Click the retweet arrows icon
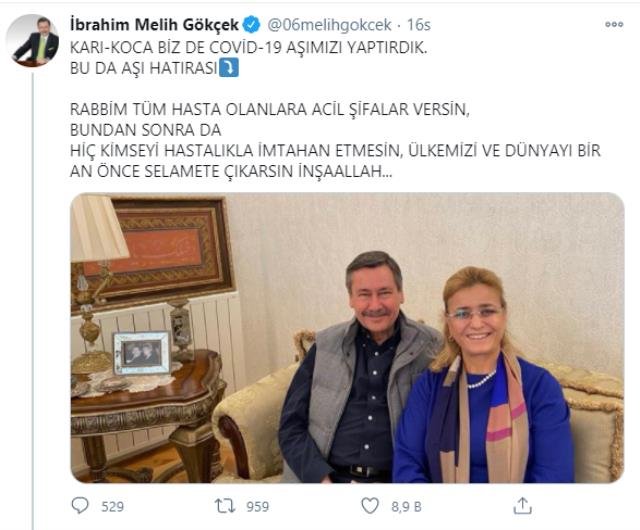The image size is (640, 530). pyautogui.click(x=225, y=506)
